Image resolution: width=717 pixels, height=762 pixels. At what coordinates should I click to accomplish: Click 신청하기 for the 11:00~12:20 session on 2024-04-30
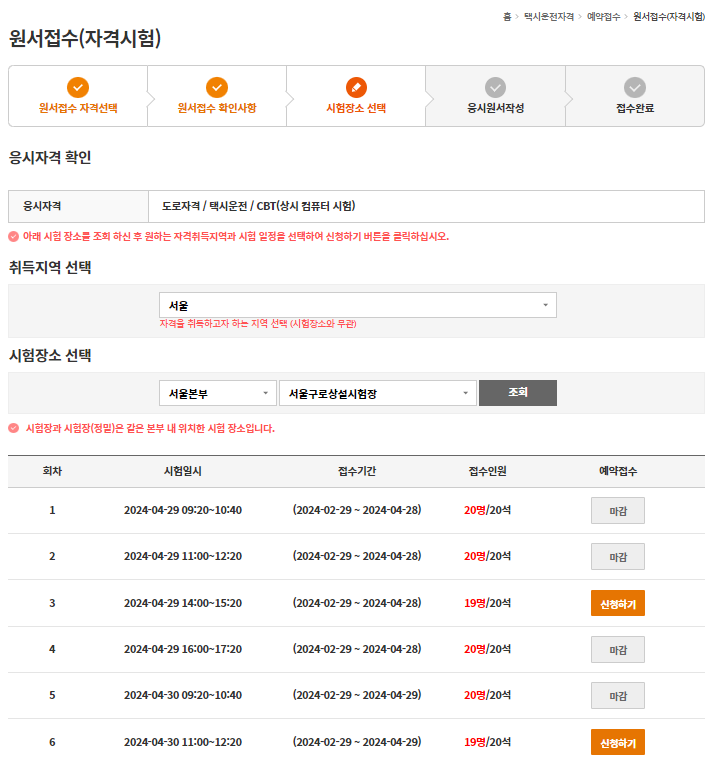coord(618,742)
